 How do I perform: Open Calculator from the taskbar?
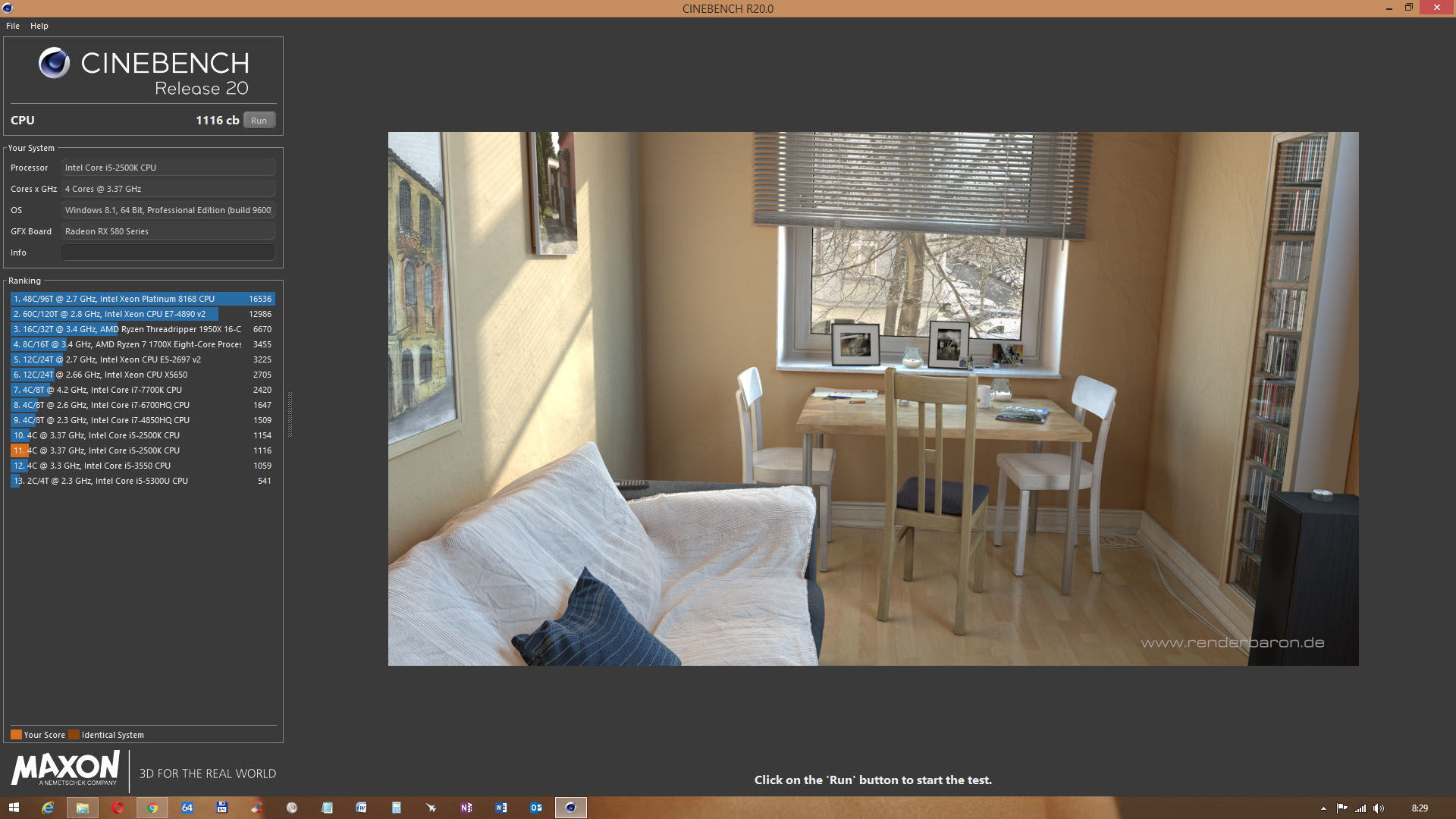pos(397,808)
